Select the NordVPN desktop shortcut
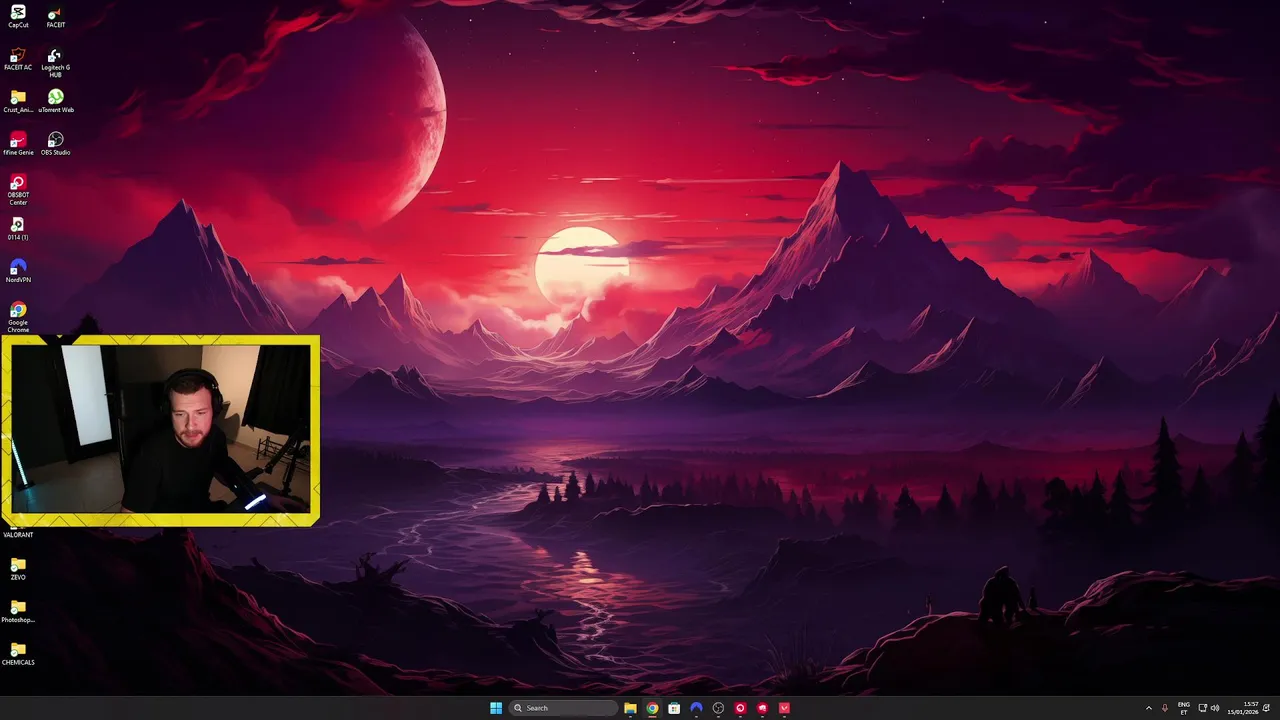Screen dimensions: 1280x720 pos(18,271)
